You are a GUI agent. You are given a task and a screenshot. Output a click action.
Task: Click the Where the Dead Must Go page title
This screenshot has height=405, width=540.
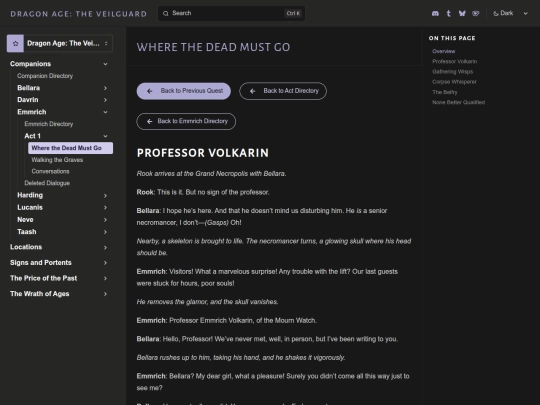[214, 47]
